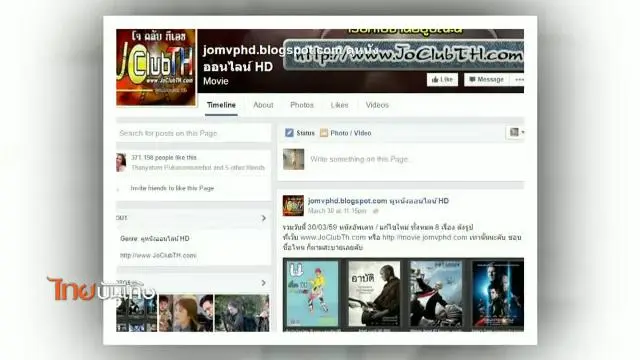The width and height of the screenshot is (640, 360).
Task: Click the Like button on the page cover
Action: pyautogui.click(x=442, y=80)
